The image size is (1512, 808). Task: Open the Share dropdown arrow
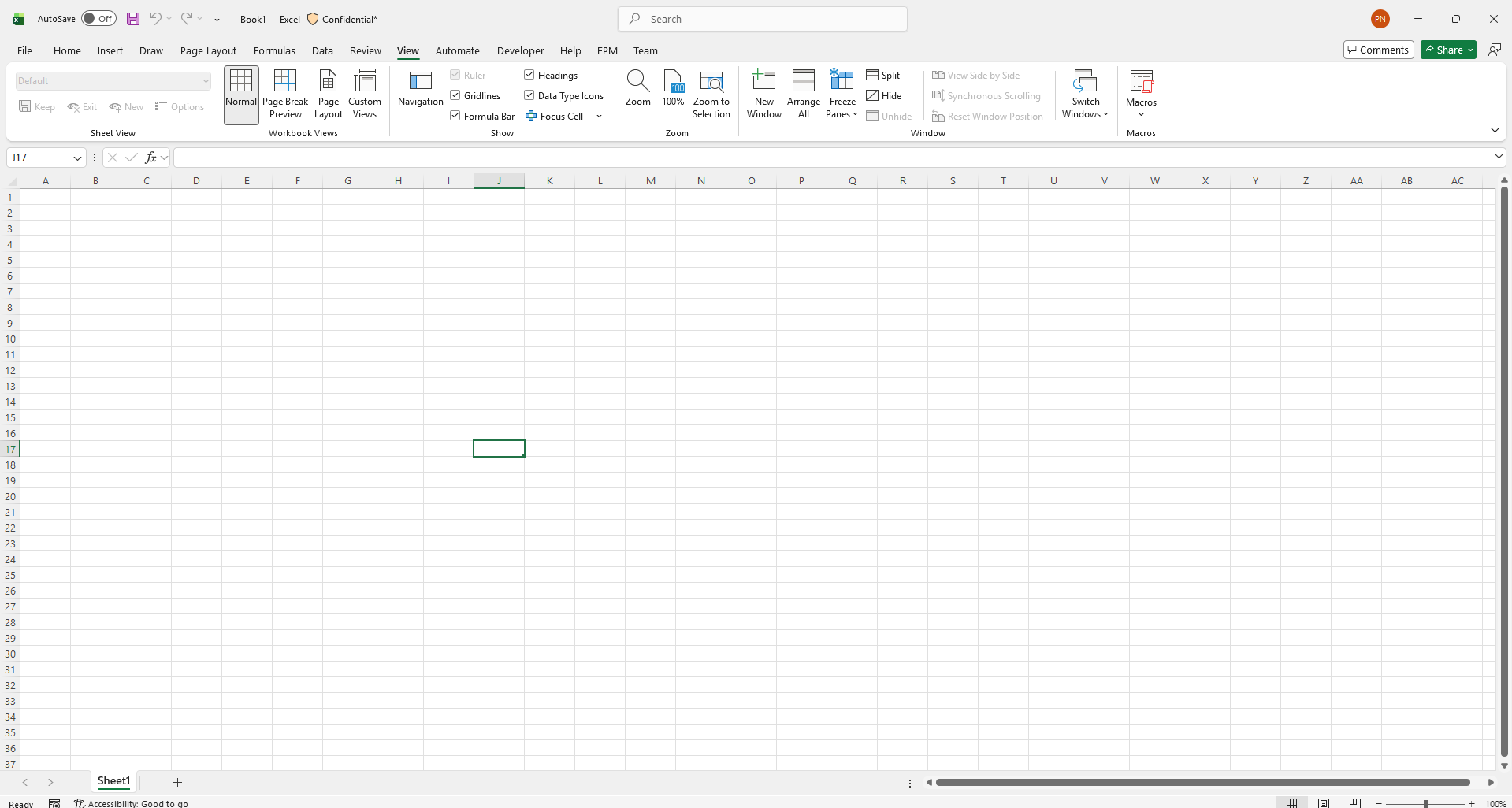1470,50
